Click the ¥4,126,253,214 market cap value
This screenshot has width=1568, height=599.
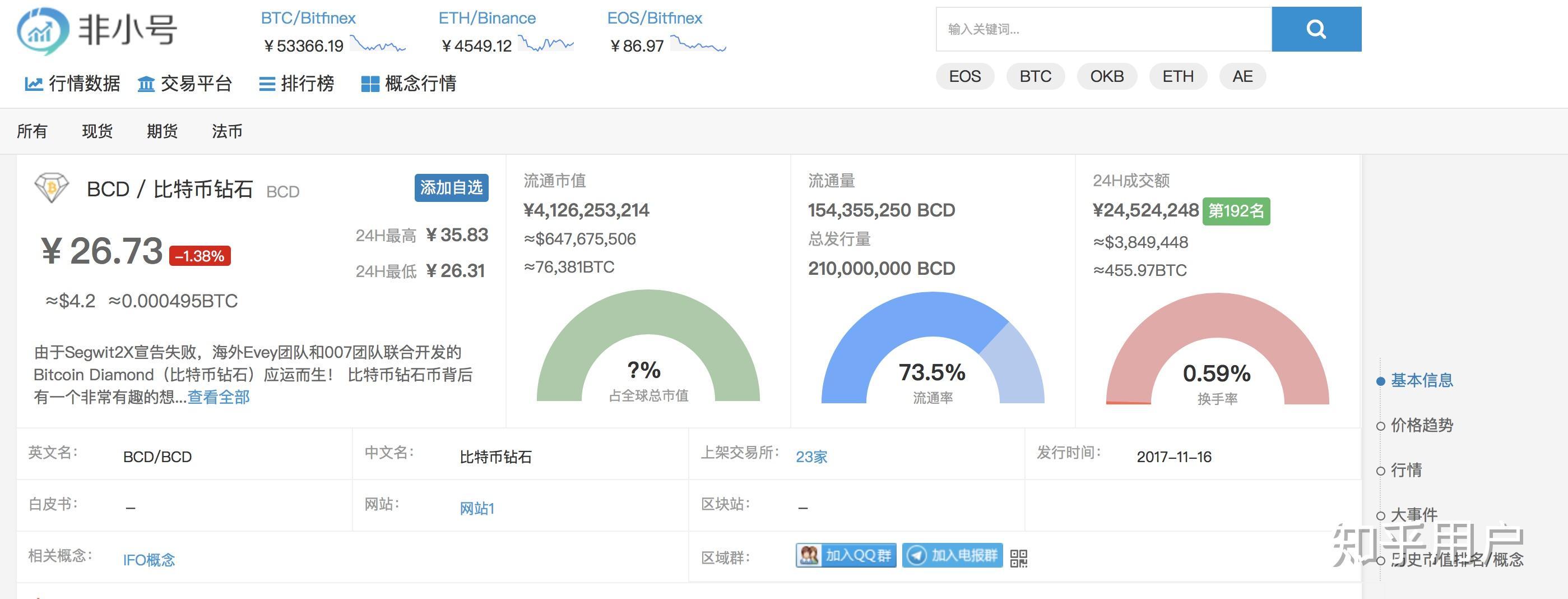pyautogui.click(x=586, y=210)
